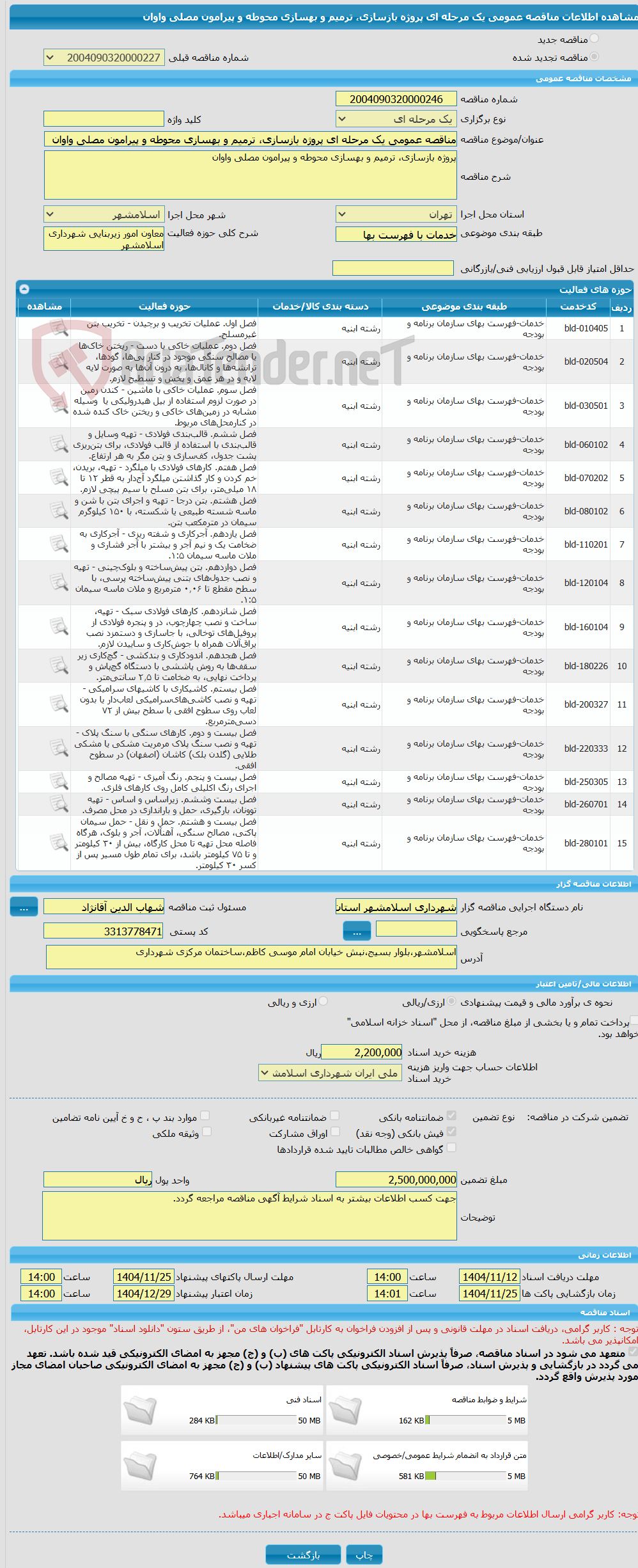The image size is (638, 1568).
Task: Click the زمان اعتبار پیشنهاد date field
Action: coord(144,1293)
